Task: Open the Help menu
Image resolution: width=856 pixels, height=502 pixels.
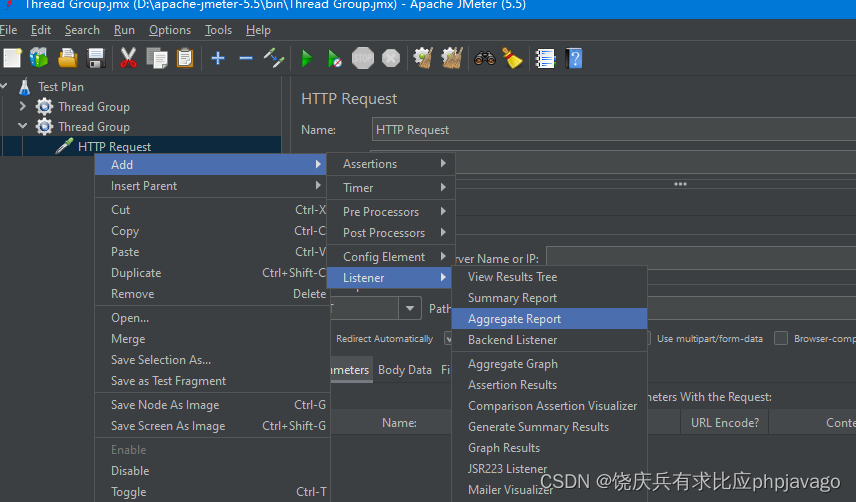Action: pyautogui.click(x=258, y=30)
